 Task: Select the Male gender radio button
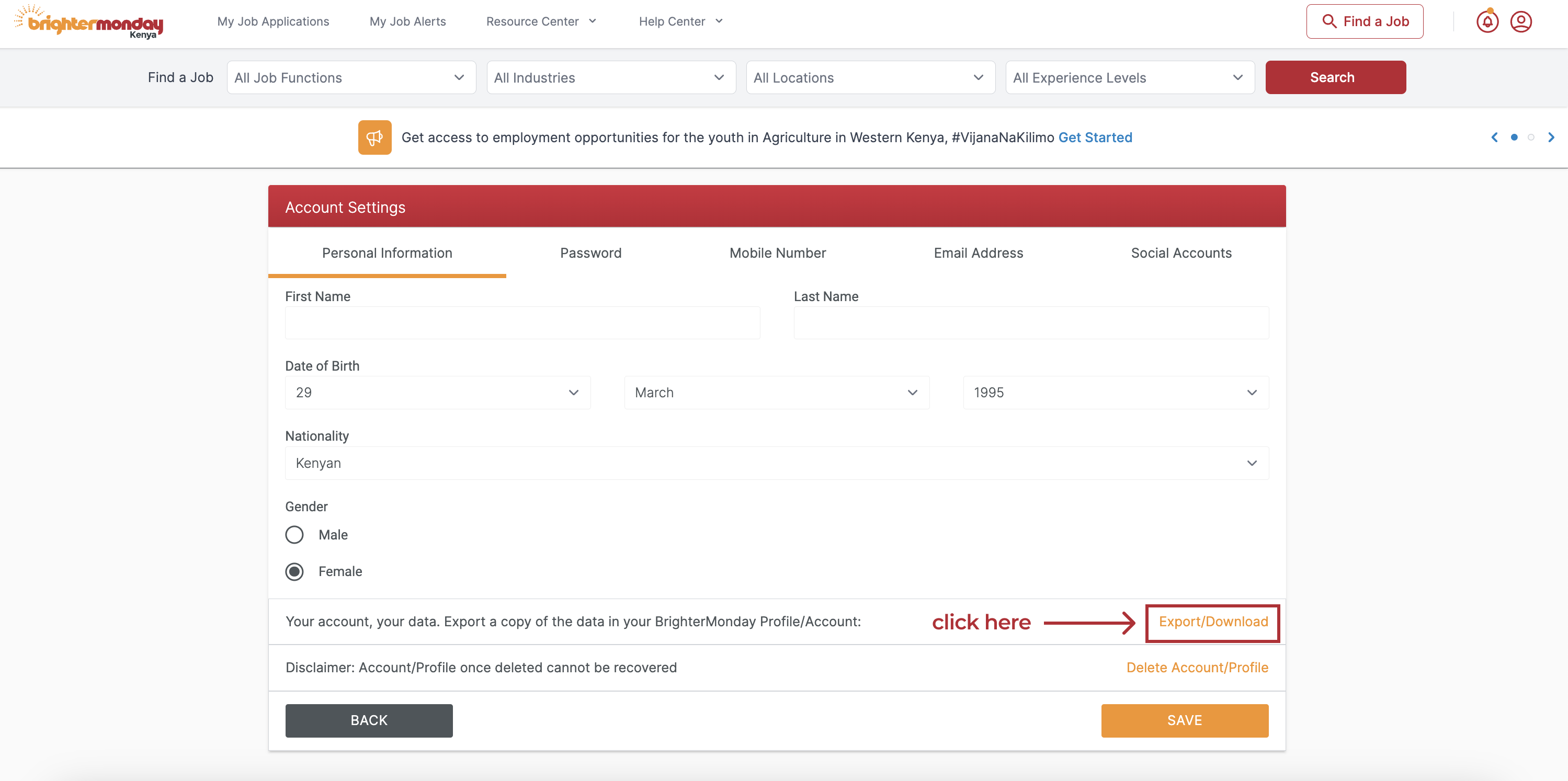point(294,535)
